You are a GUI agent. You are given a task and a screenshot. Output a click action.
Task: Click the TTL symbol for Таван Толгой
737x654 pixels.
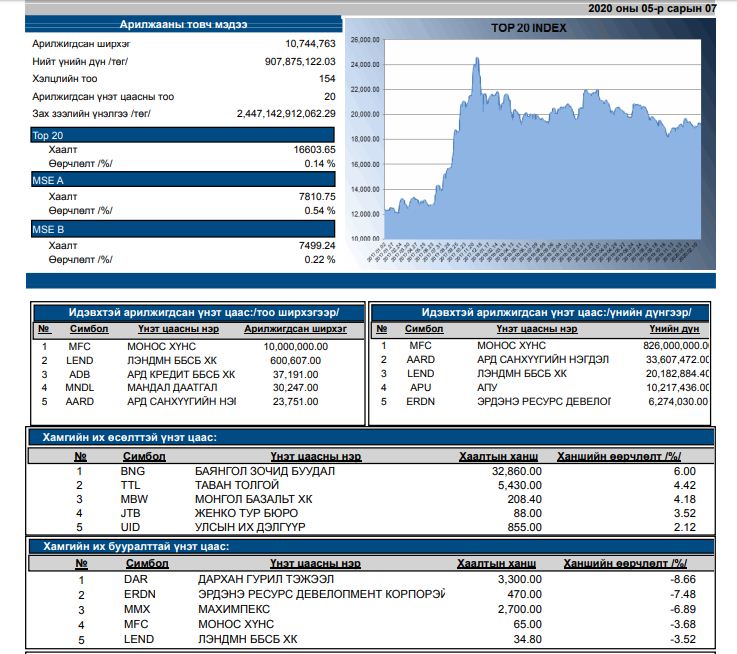[132, 485]
